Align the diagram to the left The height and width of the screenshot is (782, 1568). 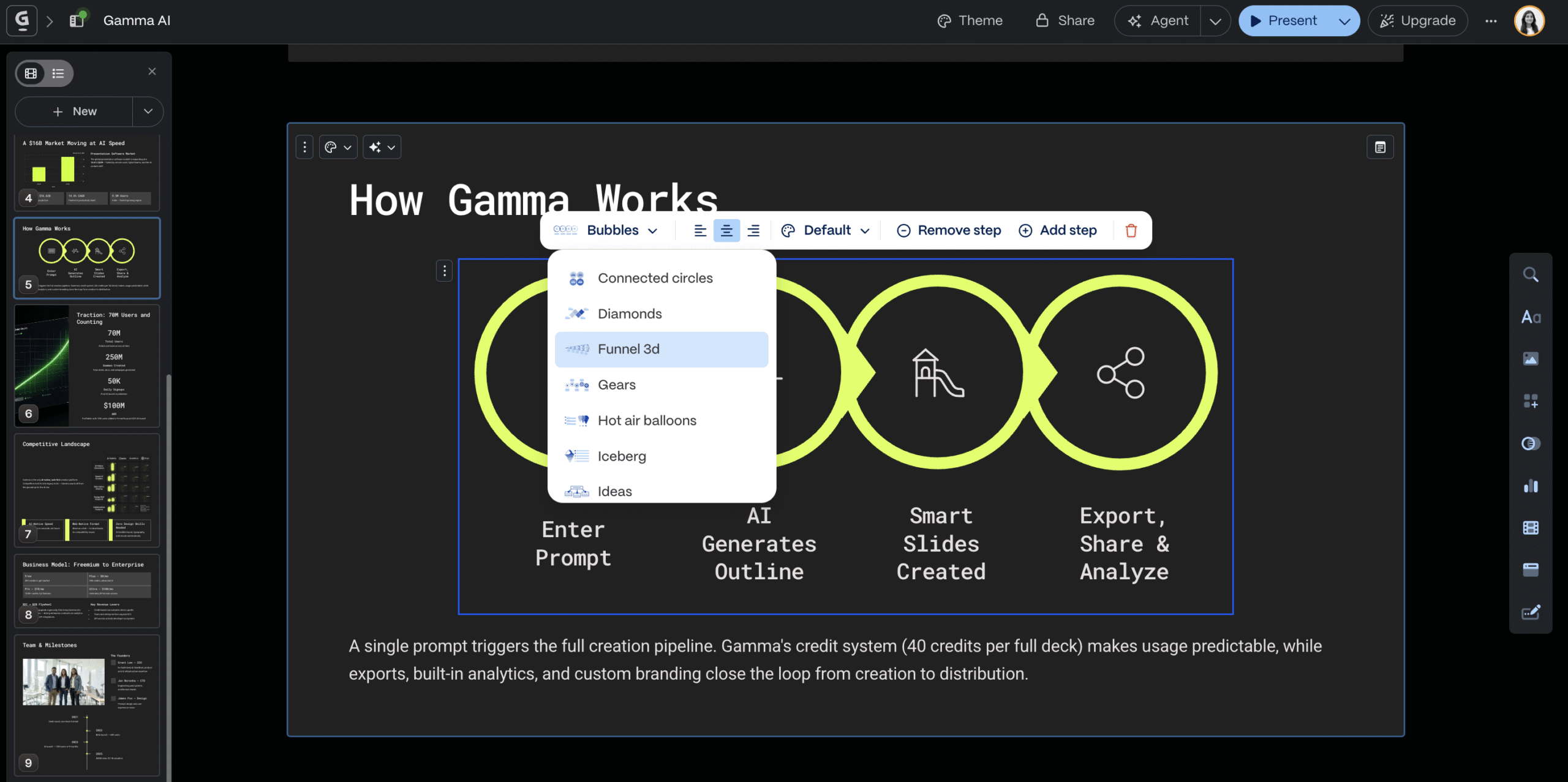(x=700, y=230)
